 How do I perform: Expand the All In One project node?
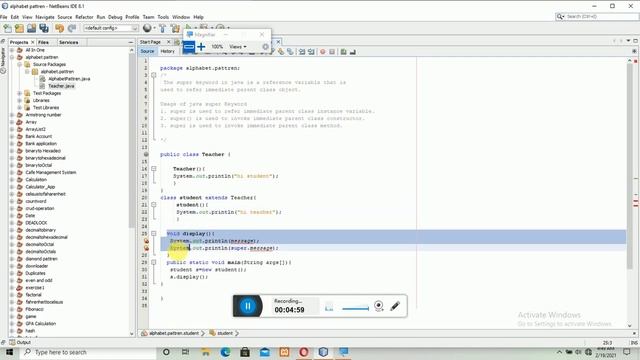[12, 50]
